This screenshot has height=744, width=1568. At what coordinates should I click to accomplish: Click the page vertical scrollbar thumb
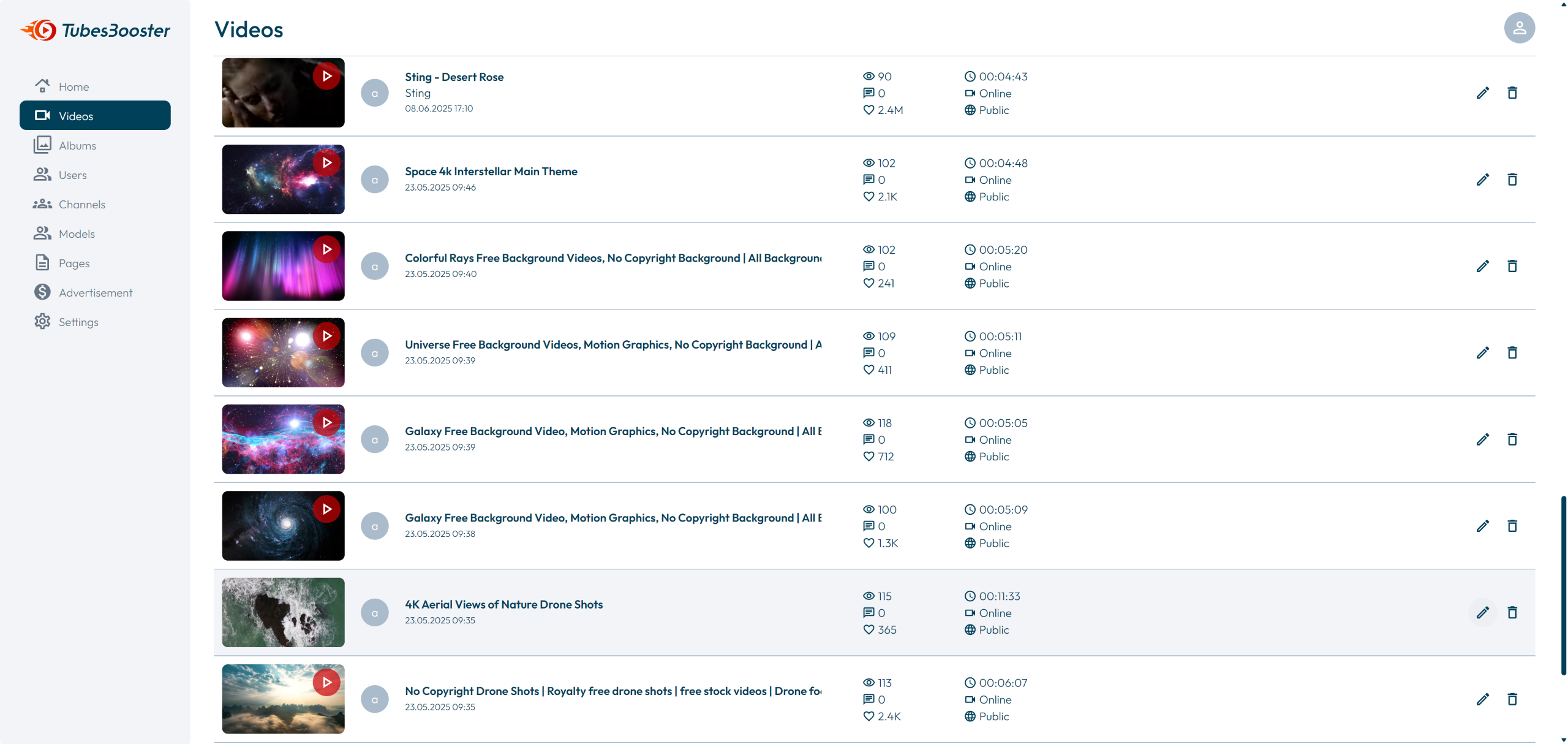[x=1563, y=585]
